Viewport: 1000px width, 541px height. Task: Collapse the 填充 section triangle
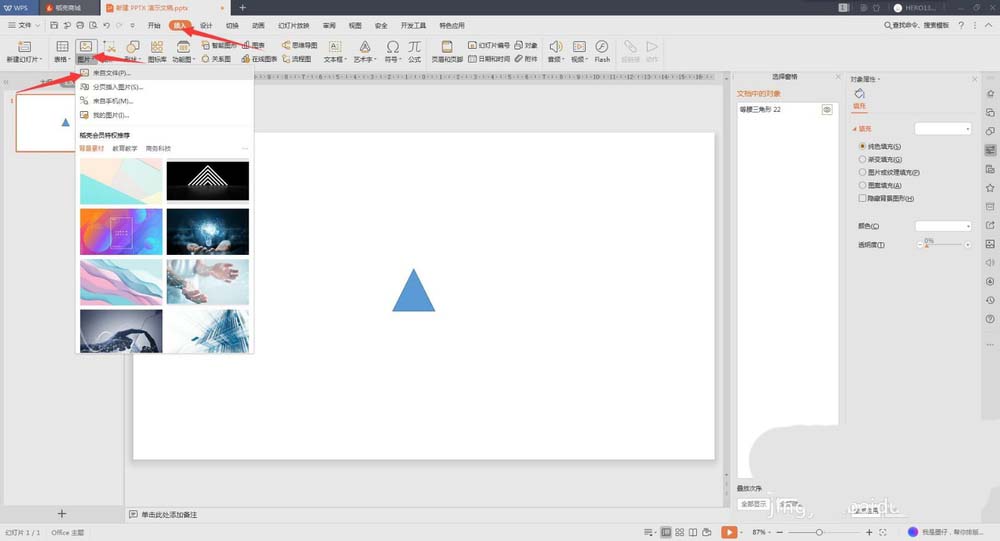point(855,129)
